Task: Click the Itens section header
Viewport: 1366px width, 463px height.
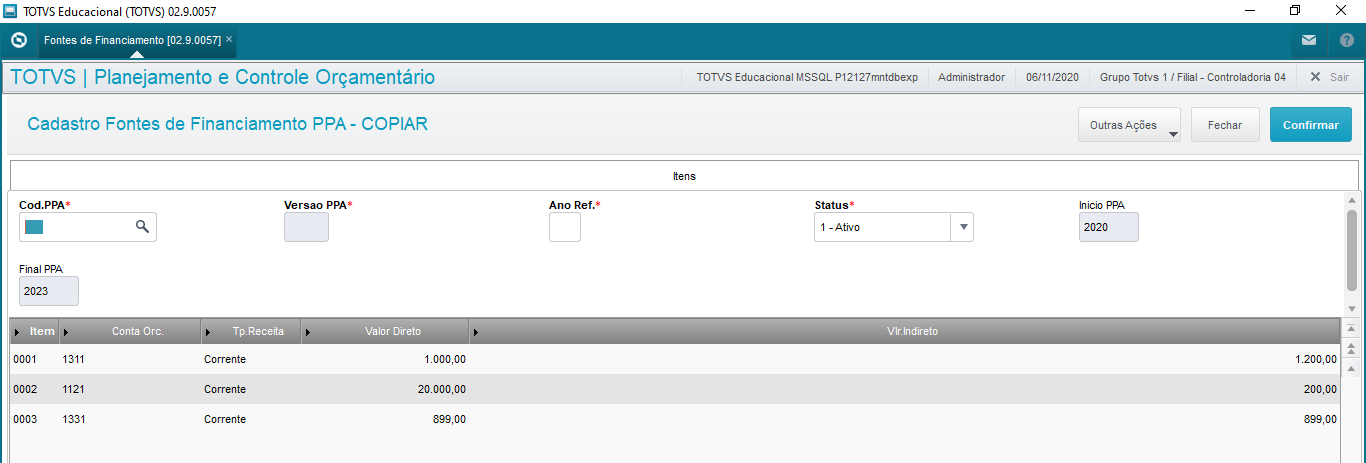Action: (684, 176)
